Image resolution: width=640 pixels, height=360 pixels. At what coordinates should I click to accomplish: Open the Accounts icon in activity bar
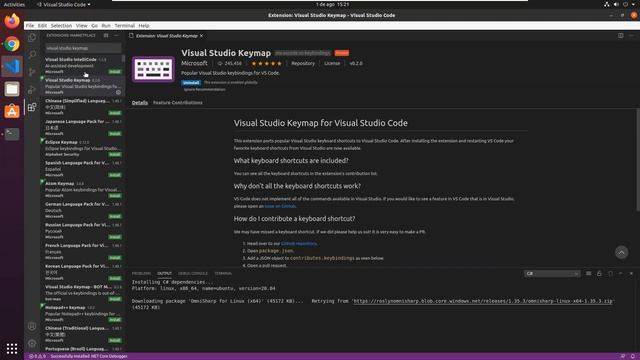32,326
